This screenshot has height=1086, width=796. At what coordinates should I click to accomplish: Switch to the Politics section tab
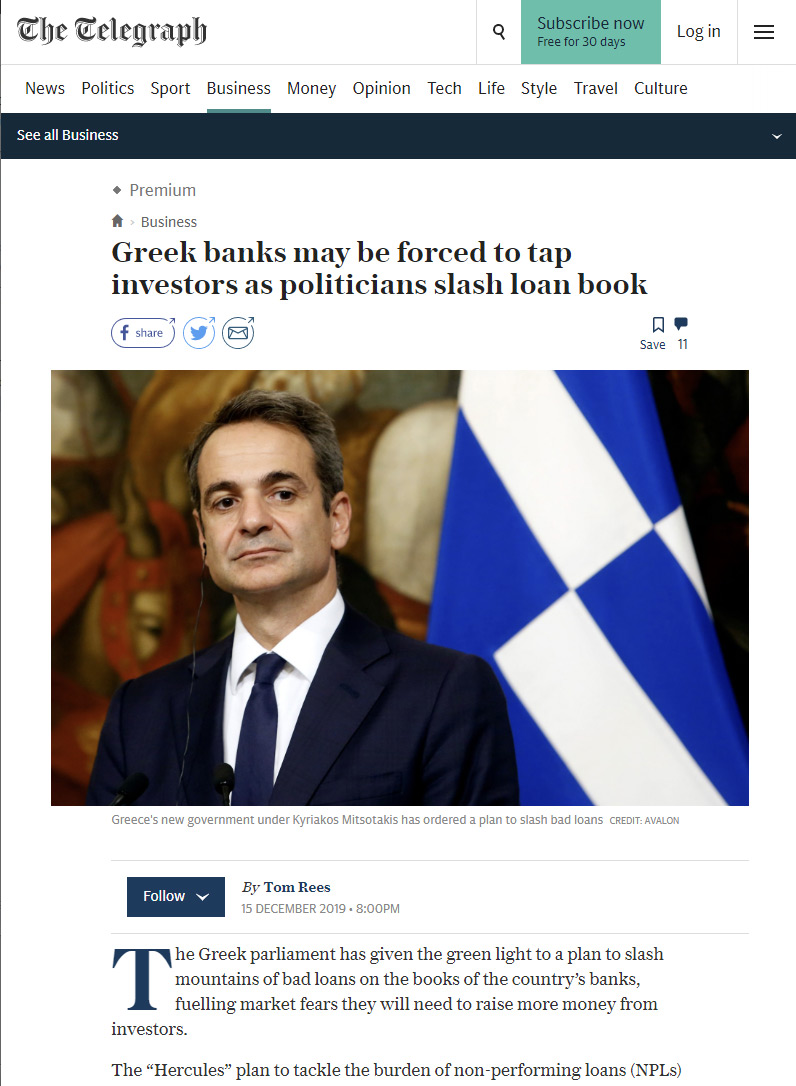click(x=107, y=89)
